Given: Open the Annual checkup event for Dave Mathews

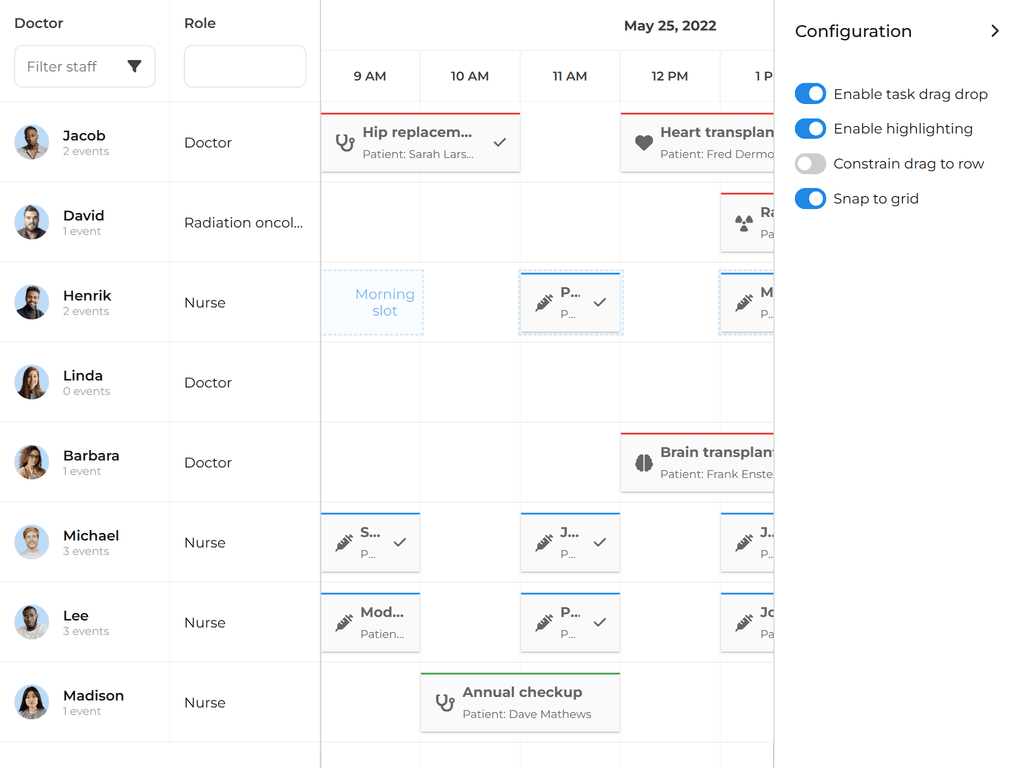Looking at the screenshot, I should coord(520,702).
